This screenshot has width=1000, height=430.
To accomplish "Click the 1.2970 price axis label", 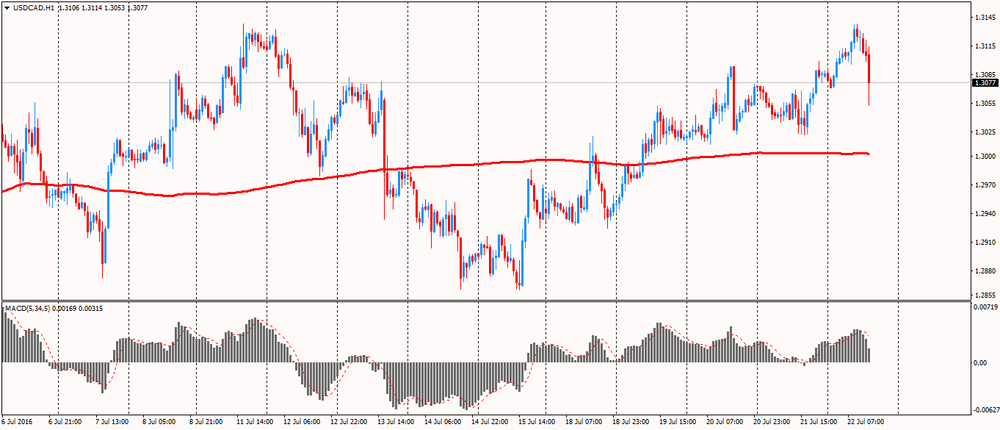I will click(983, 185).
